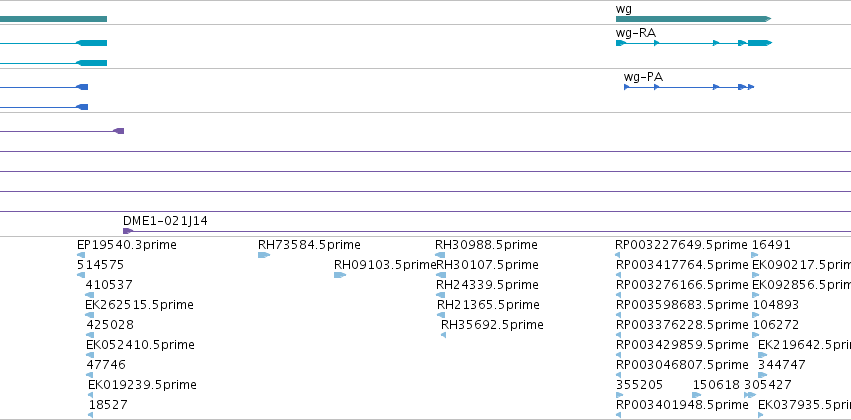The image size is (851, 420).
Task: Click the DME1-021J14 feature arrow
Action: pos(128,231)
